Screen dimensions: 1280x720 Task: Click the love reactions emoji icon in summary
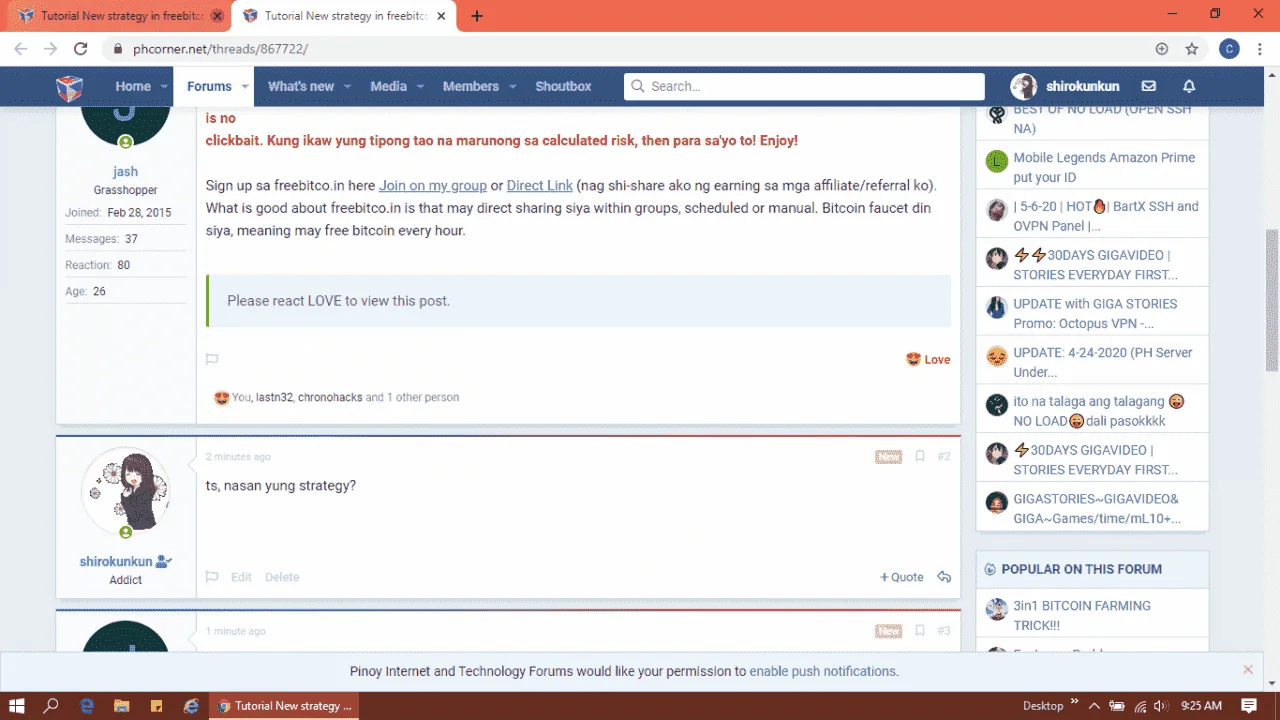point(221,397)
